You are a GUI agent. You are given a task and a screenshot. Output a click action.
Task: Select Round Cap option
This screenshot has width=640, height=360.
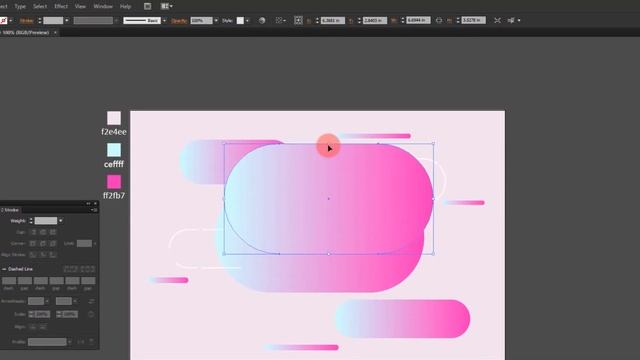tap(43, 232)
